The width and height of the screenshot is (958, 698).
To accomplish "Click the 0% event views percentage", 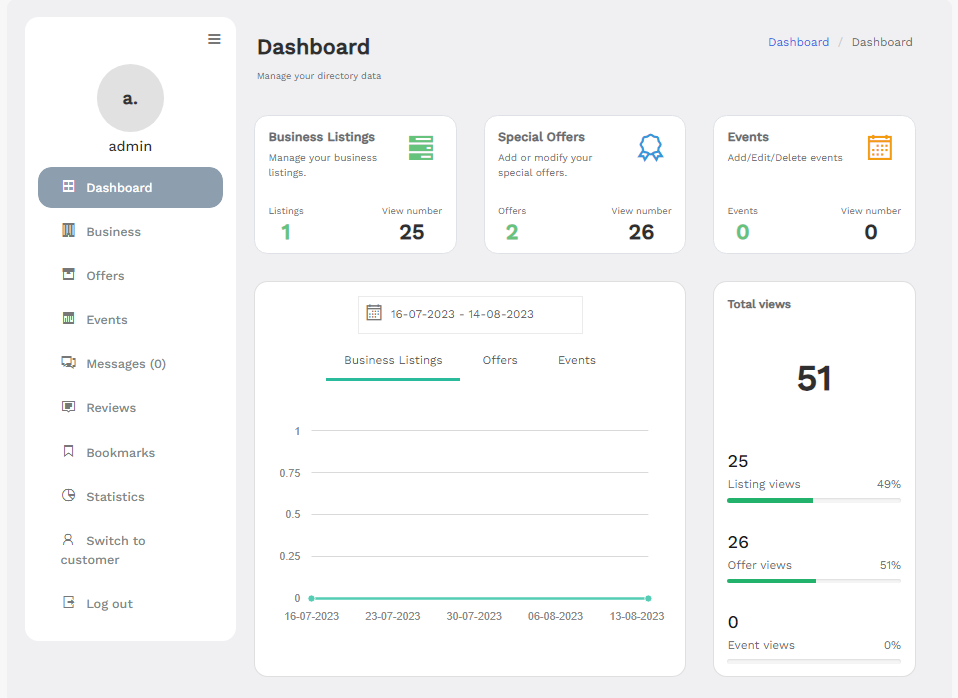I will coord(893,645).
